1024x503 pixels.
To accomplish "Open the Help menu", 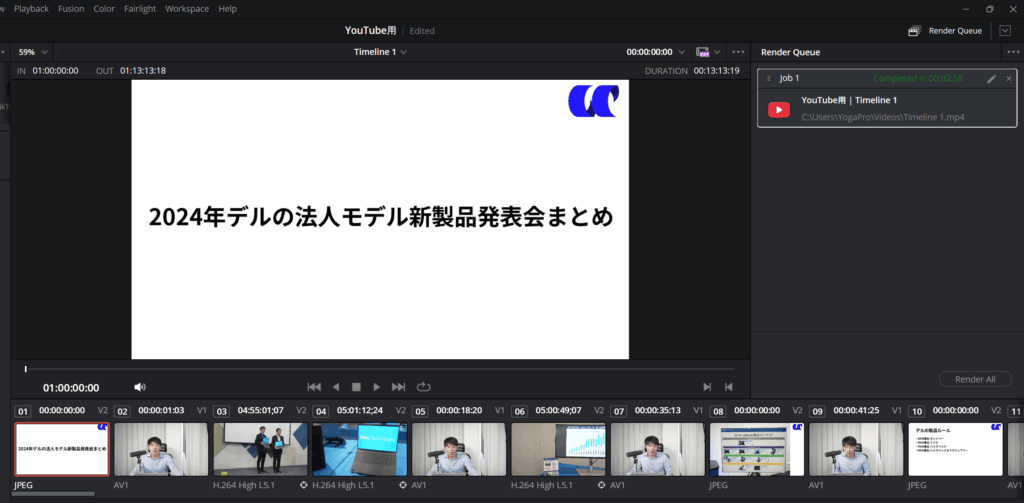I will coord(227,8).
